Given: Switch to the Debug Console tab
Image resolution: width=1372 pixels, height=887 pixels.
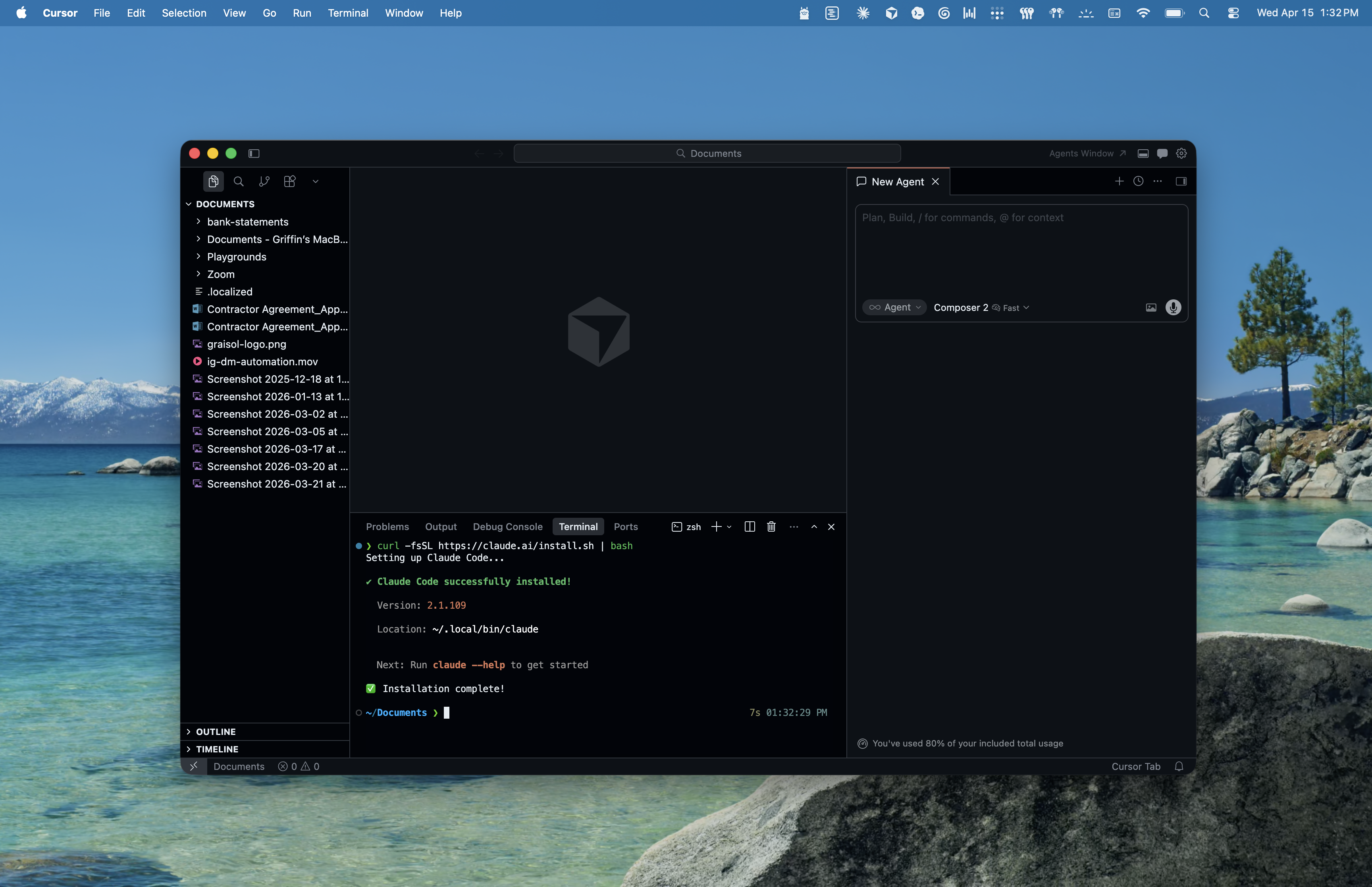Looking at the screenshot, I should [x=508, y=526].
